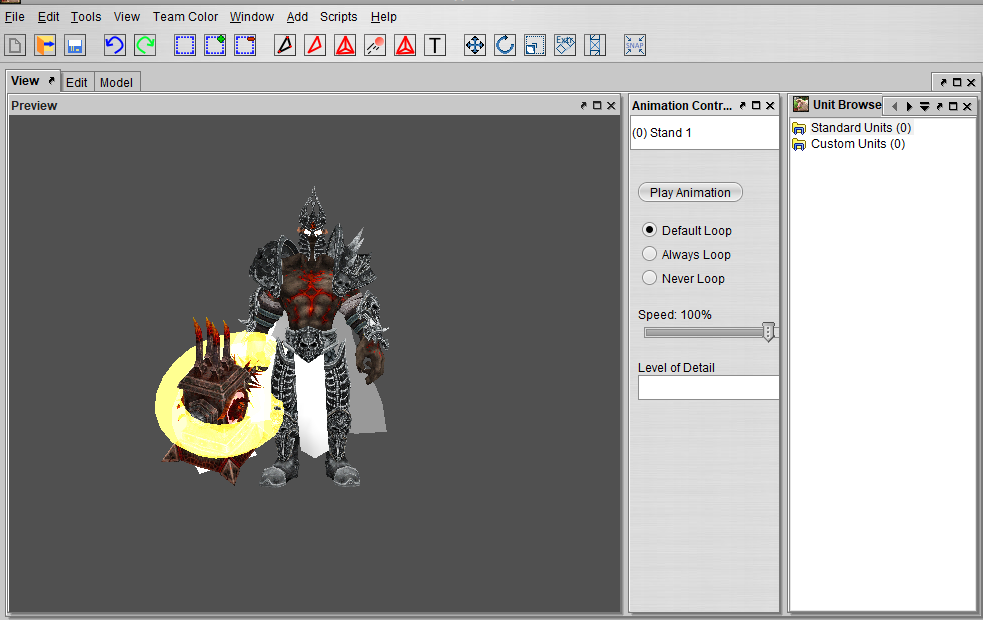This screenshot has width=983, height=620.
Task: Select the animated node tool with red ball
Action: [x=375, y=45]
